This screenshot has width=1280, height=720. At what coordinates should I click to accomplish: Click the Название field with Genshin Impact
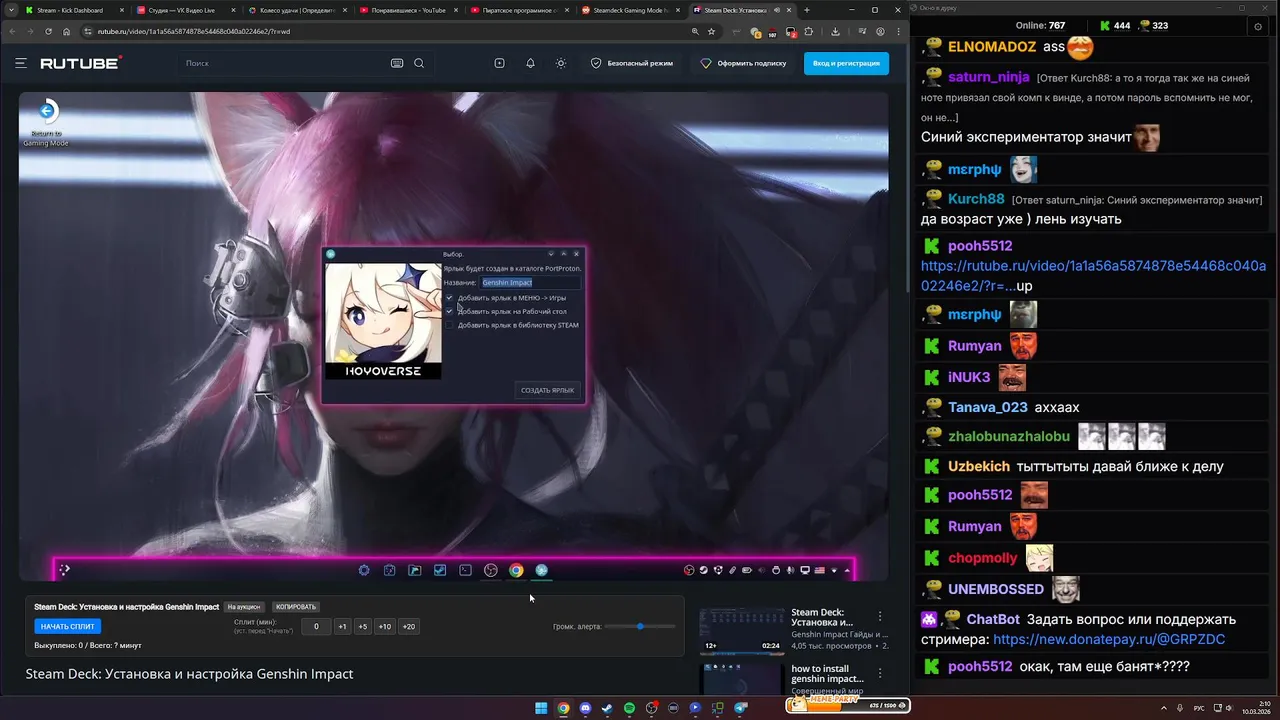(x=529, y=282)
